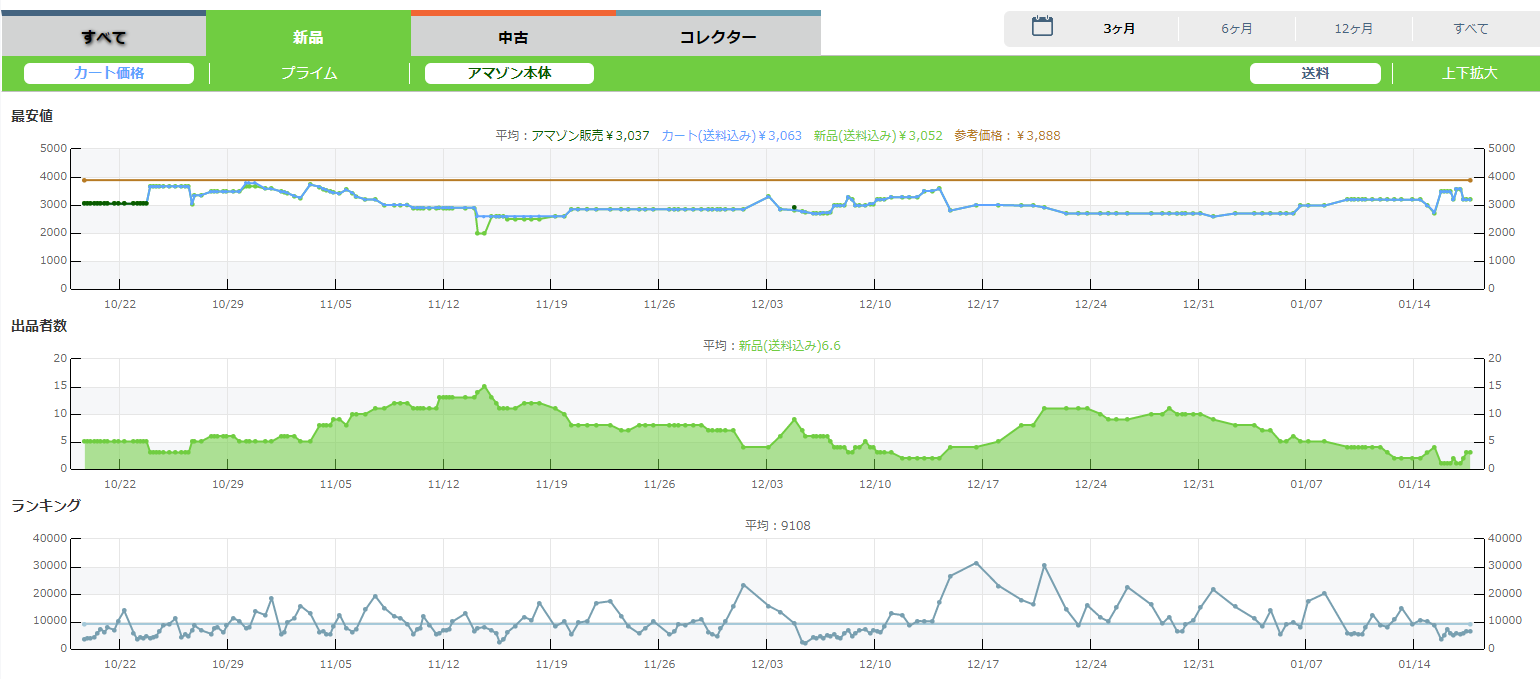This screenshot has width=1540, height=679.
Task: Click the orange reference price line start point
Action: [x=84, y=180]
